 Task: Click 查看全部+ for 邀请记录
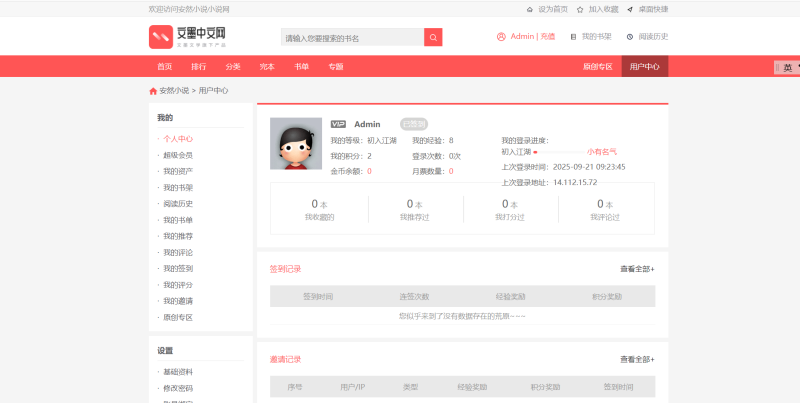click(x=637, y=360)
